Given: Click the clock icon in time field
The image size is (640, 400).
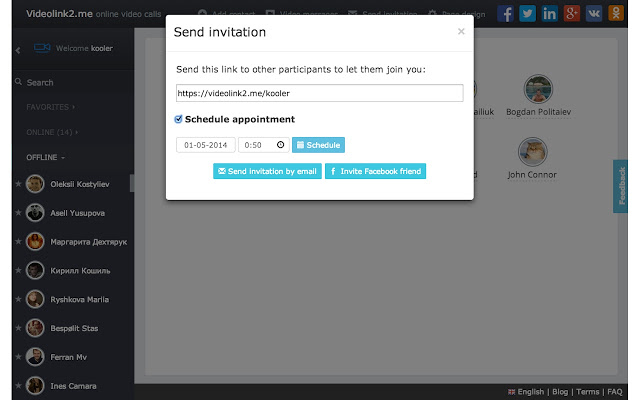Looking at the screenshot, I should tap(280, 145).
